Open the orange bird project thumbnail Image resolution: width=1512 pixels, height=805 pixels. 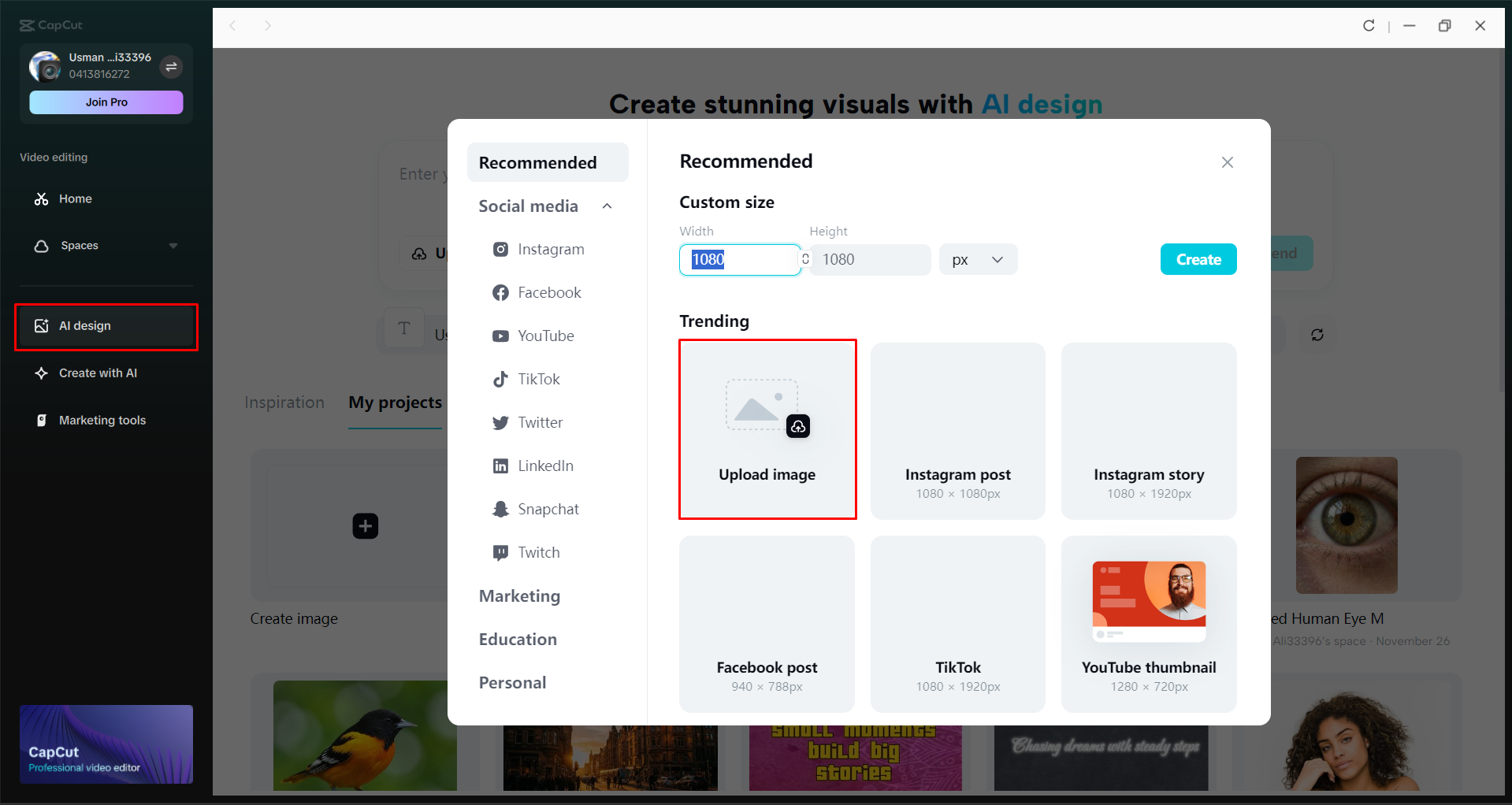tap(365, 736)
